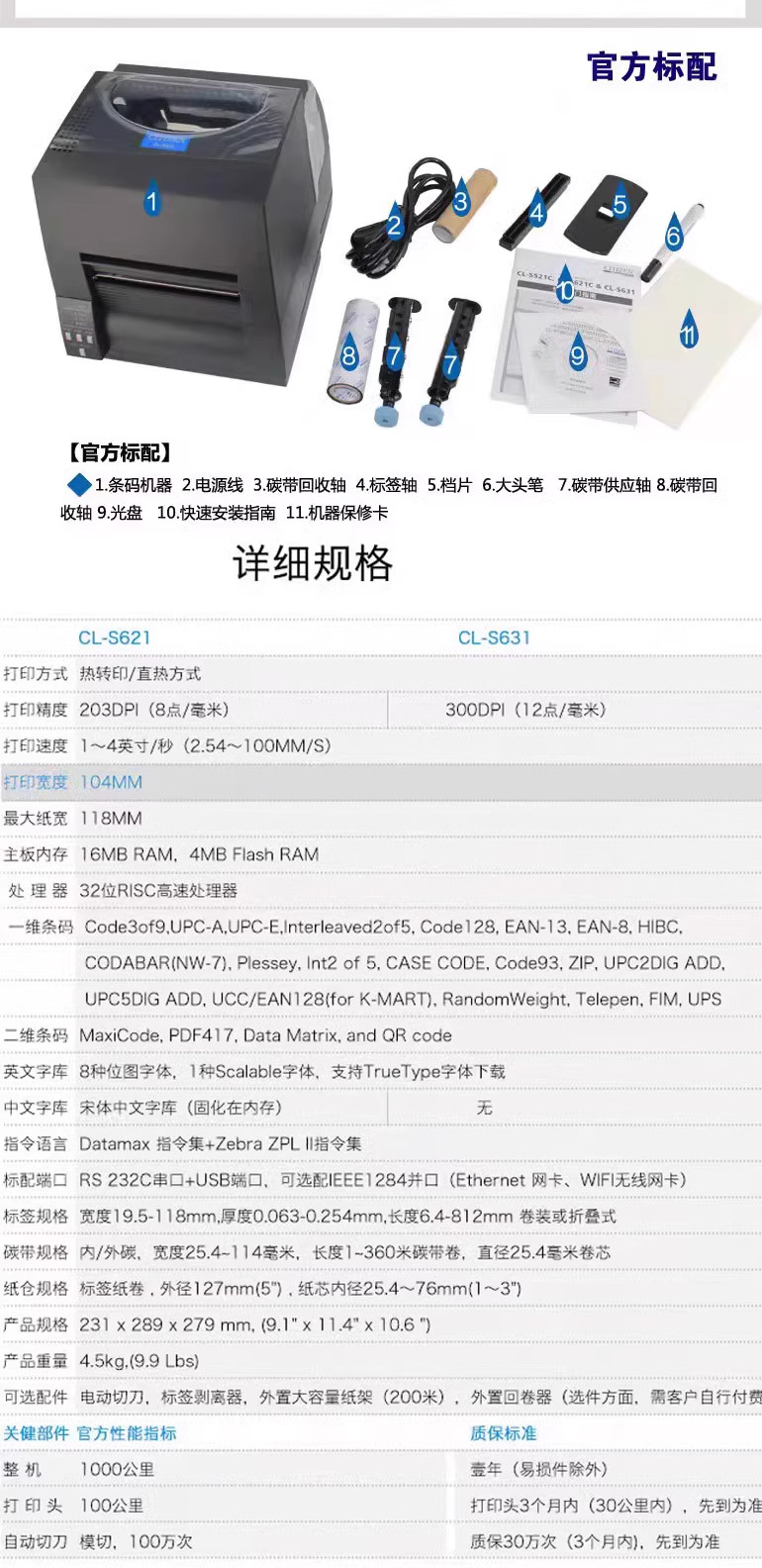762x1568 pixels.
Task: Click the 纸仓规格 row label
Action: 36,1289
